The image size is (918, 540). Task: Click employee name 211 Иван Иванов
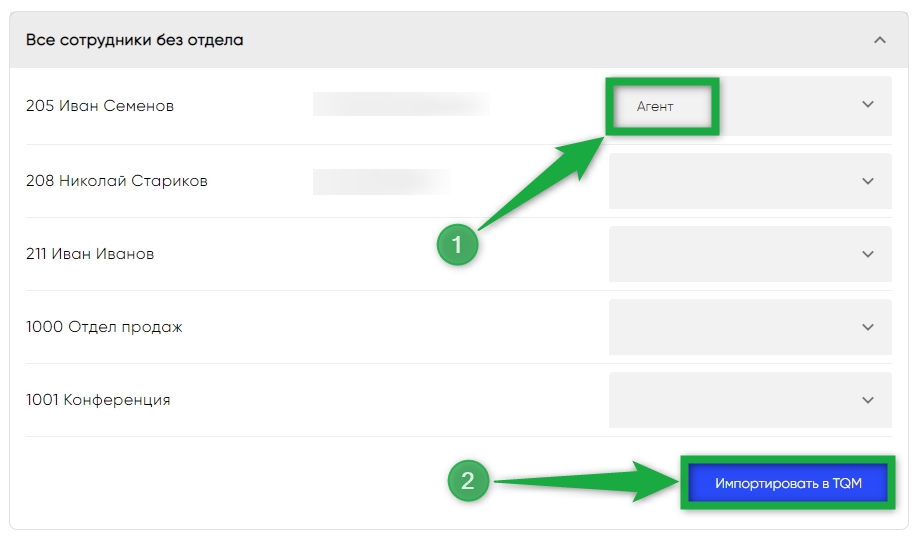[90, 254]
